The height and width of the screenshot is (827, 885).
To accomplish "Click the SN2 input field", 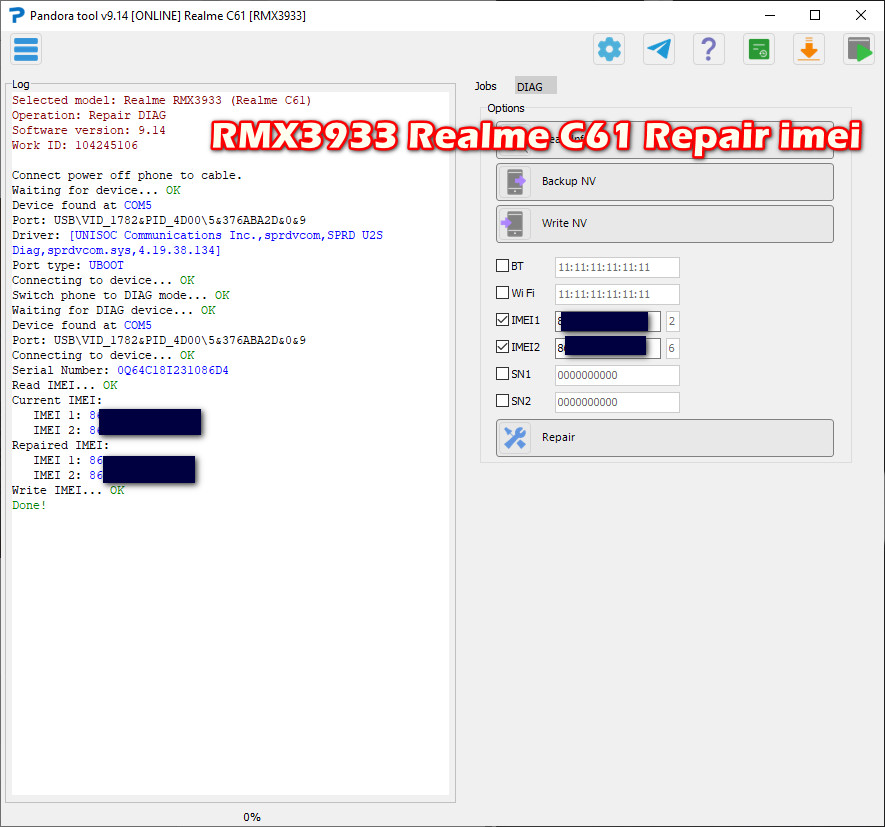I will click(x=617, y=402).
